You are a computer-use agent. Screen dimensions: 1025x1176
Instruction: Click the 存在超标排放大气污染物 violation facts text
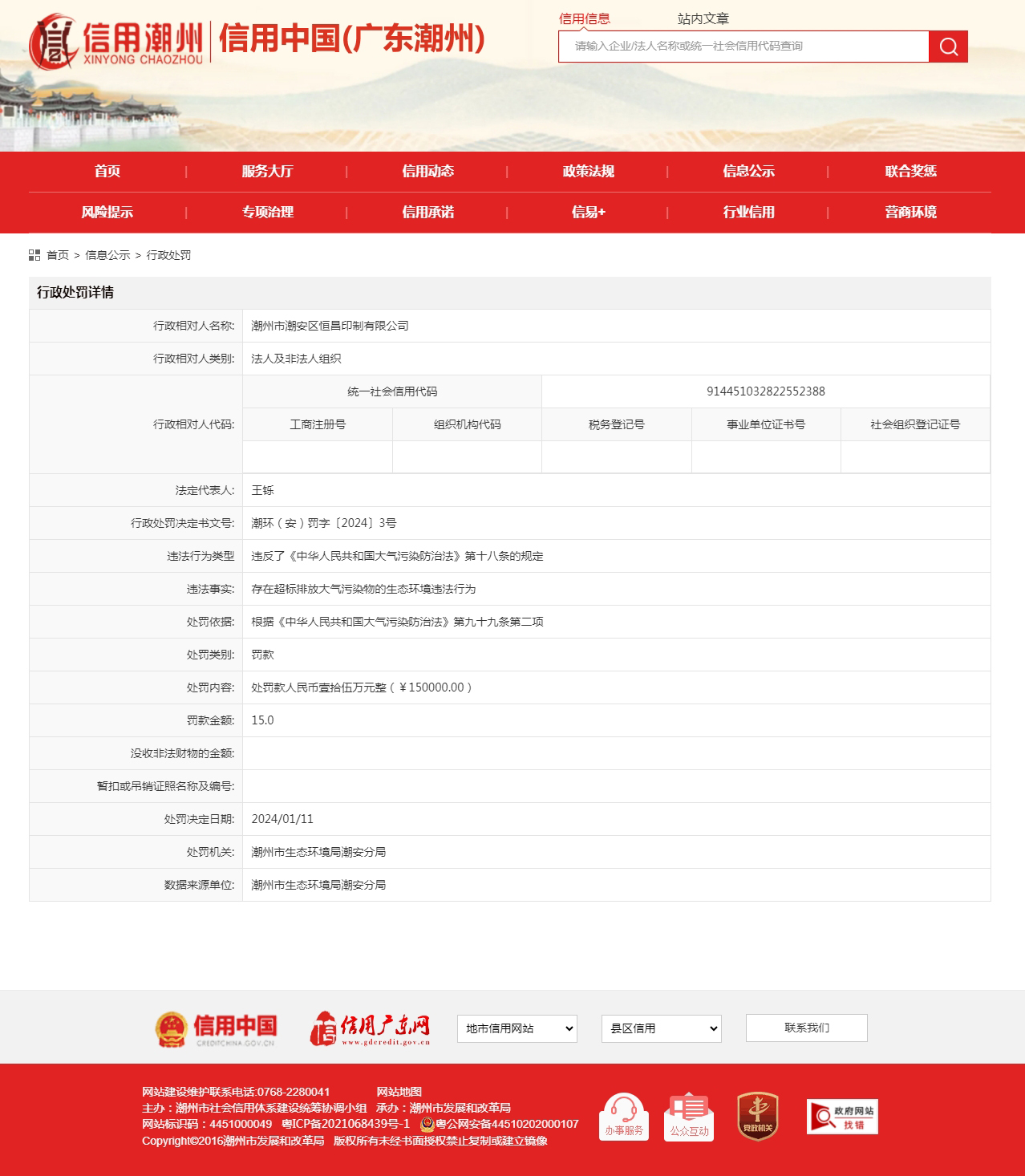click(364, 589)
